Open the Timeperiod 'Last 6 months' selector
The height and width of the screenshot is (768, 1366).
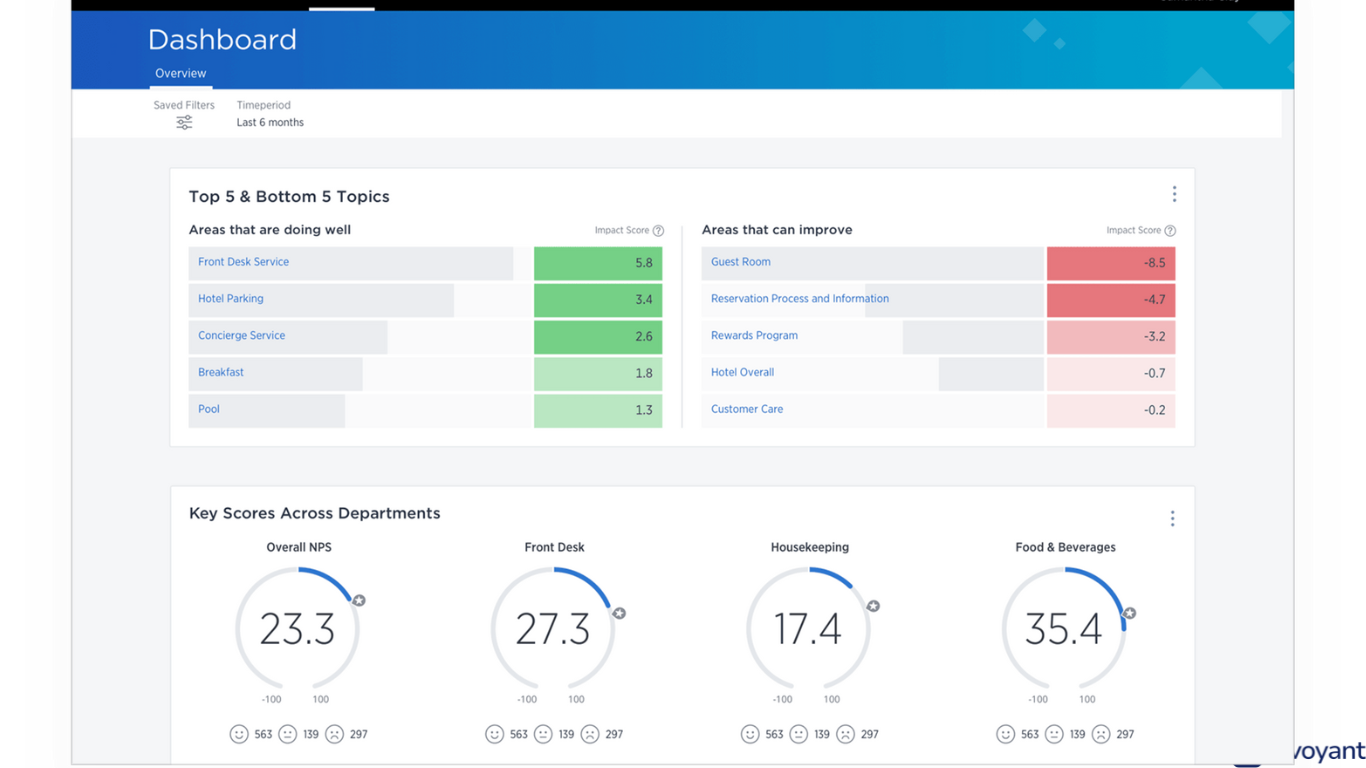pos(270,122)
